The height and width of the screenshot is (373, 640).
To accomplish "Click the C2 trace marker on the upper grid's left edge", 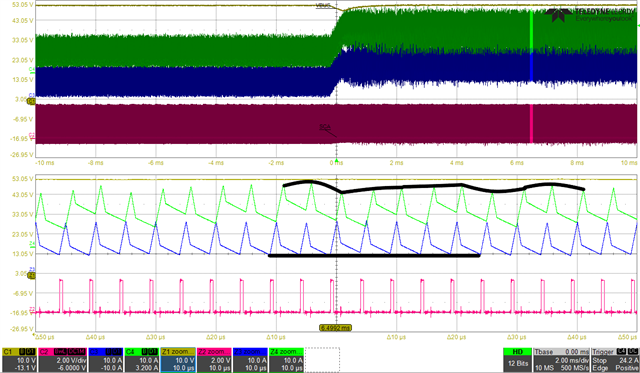I will 32,135.
